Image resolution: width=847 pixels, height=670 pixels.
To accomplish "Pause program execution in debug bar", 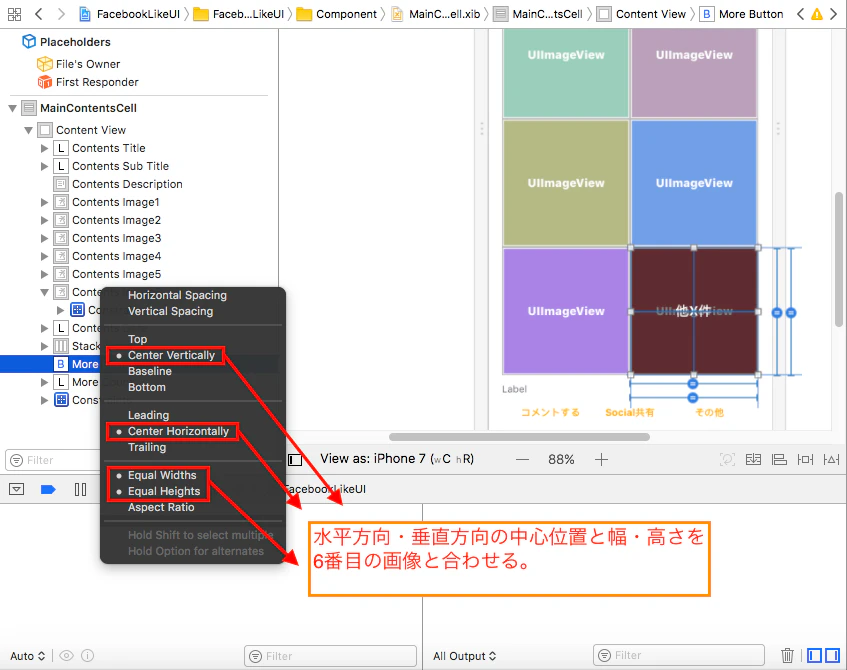I will click(x=80, y=490).
